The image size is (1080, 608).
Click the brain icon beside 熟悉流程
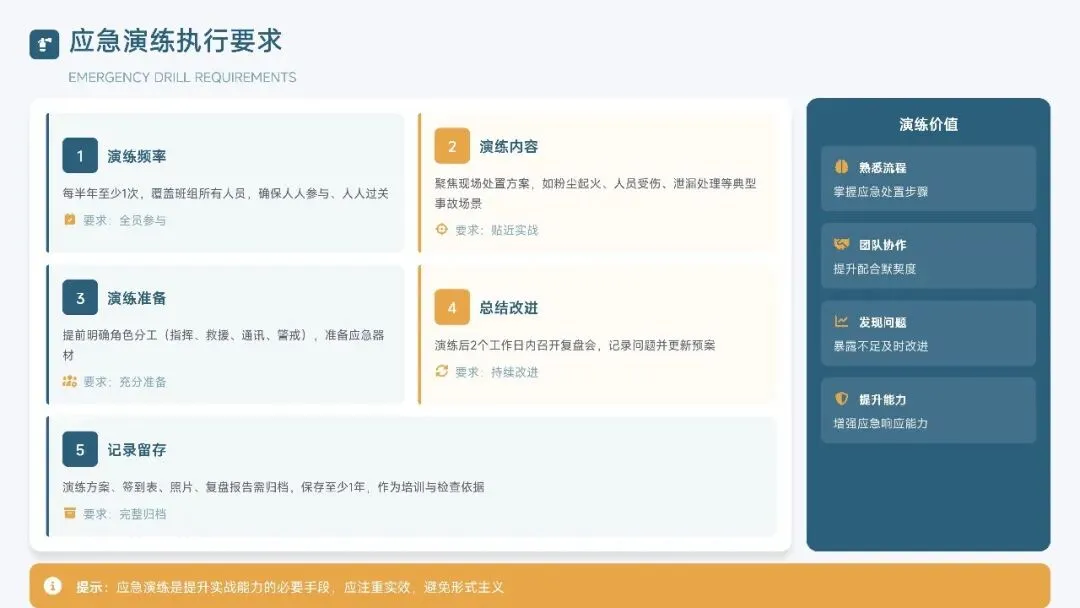tap(841, 167)
